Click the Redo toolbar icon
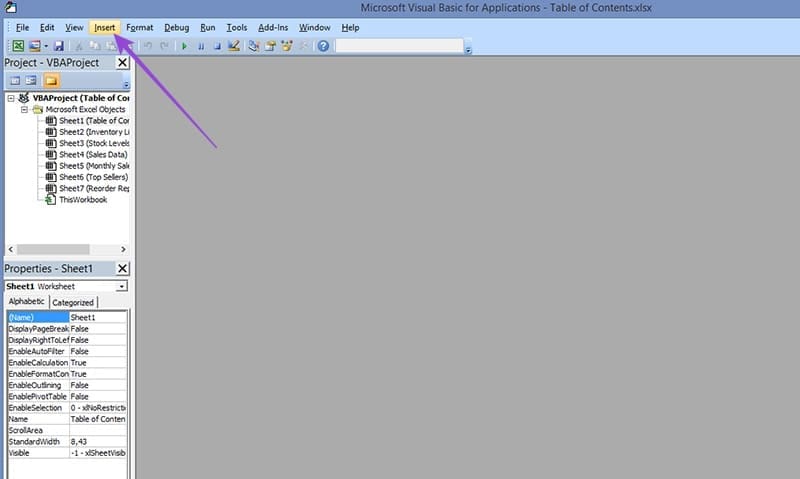The width and height of the screenshot is (800, 479). [164, 46]
